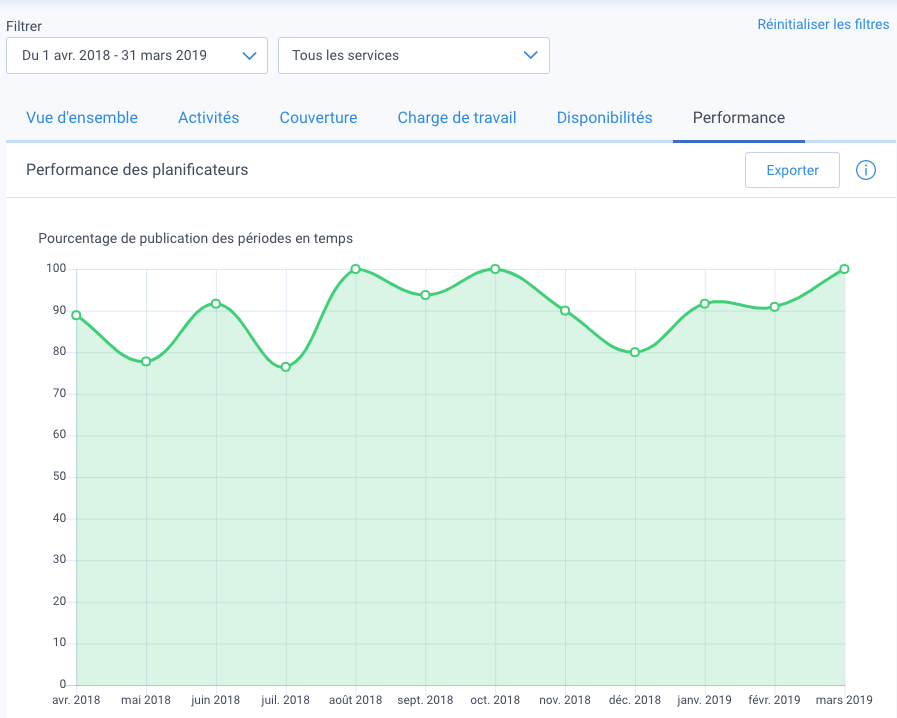Click Réinitialiser les filtres link
This screenshot has height=718, width=897.
[x=823, y=25]
